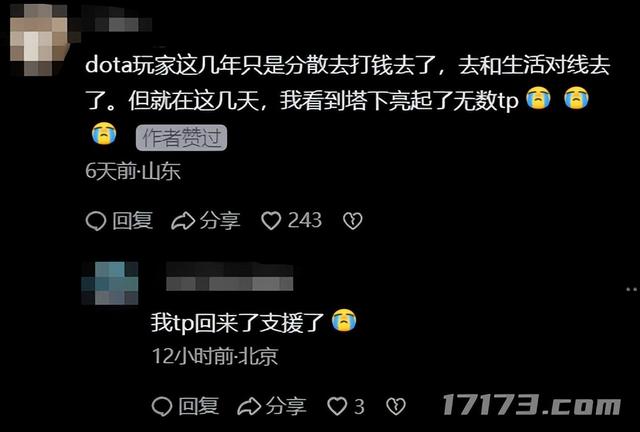Image resolution: width=640 pixels, height=432 pixels.
Task: Open the top commenter's pixelated avatar
Action: coord(40,39)
